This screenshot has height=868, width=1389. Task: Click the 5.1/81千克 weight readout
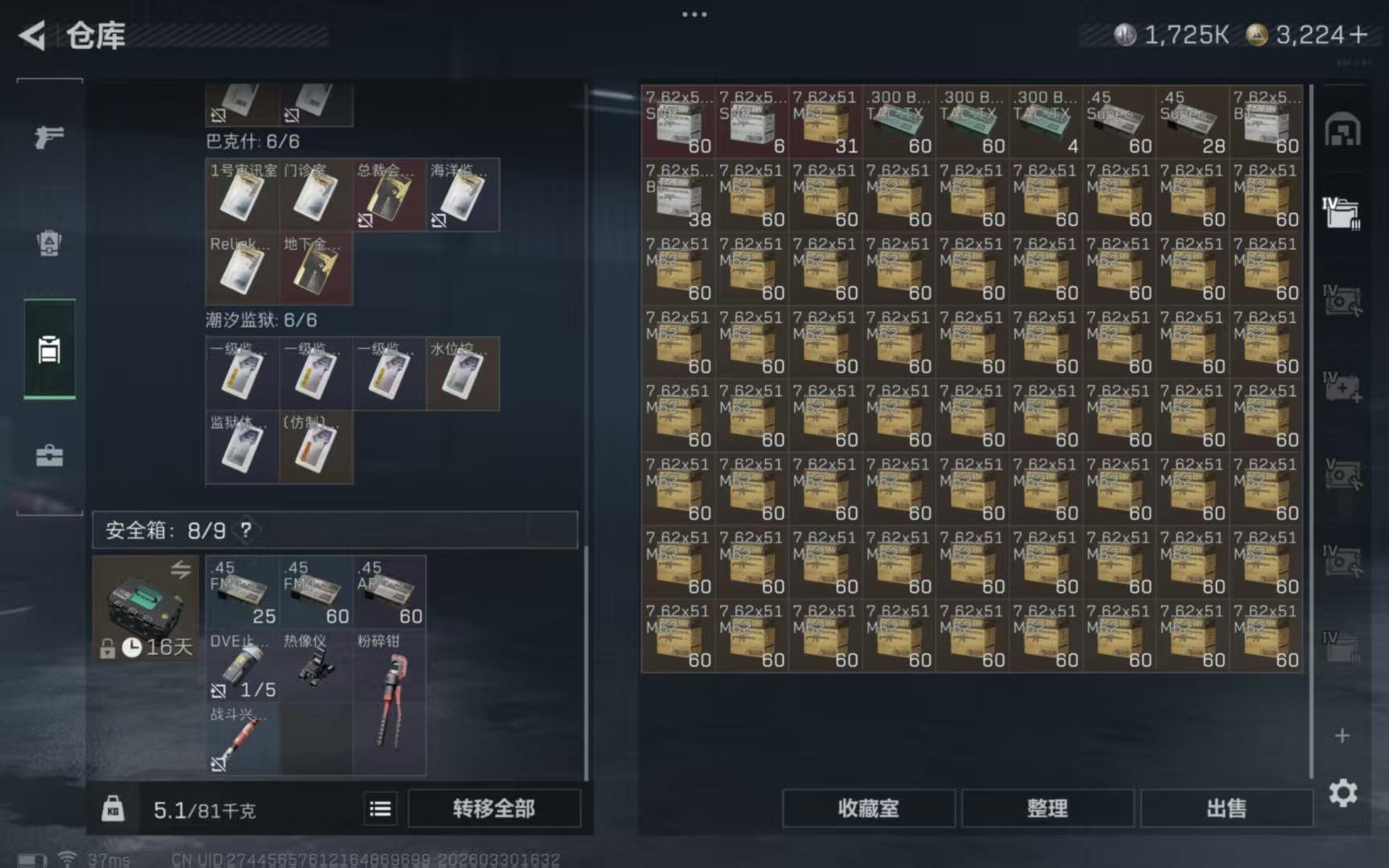[x=204, y=810]
